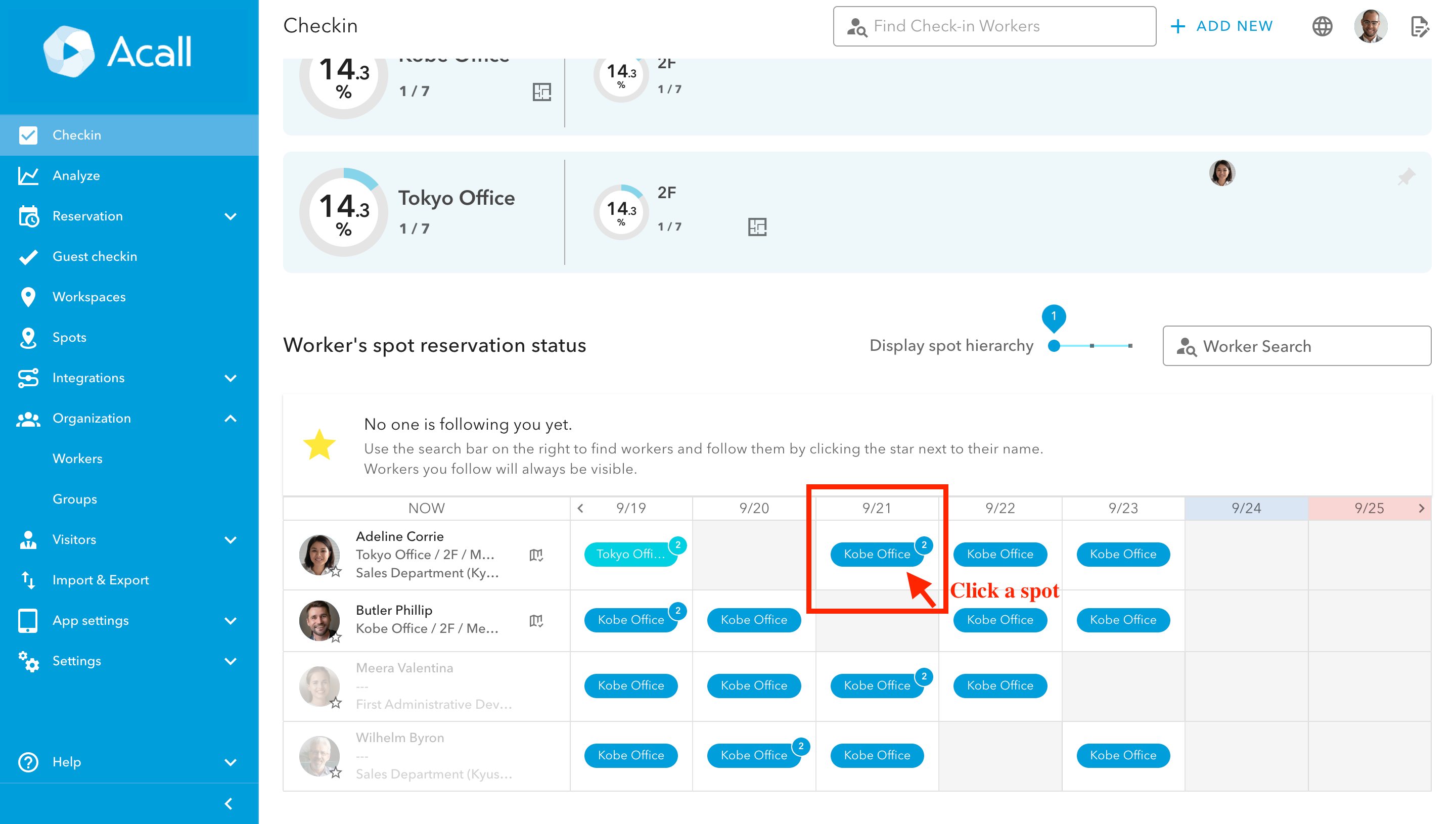1456x824 pixels.
Task: Expand the Reservation menu
Action: [x=231, y=216]
